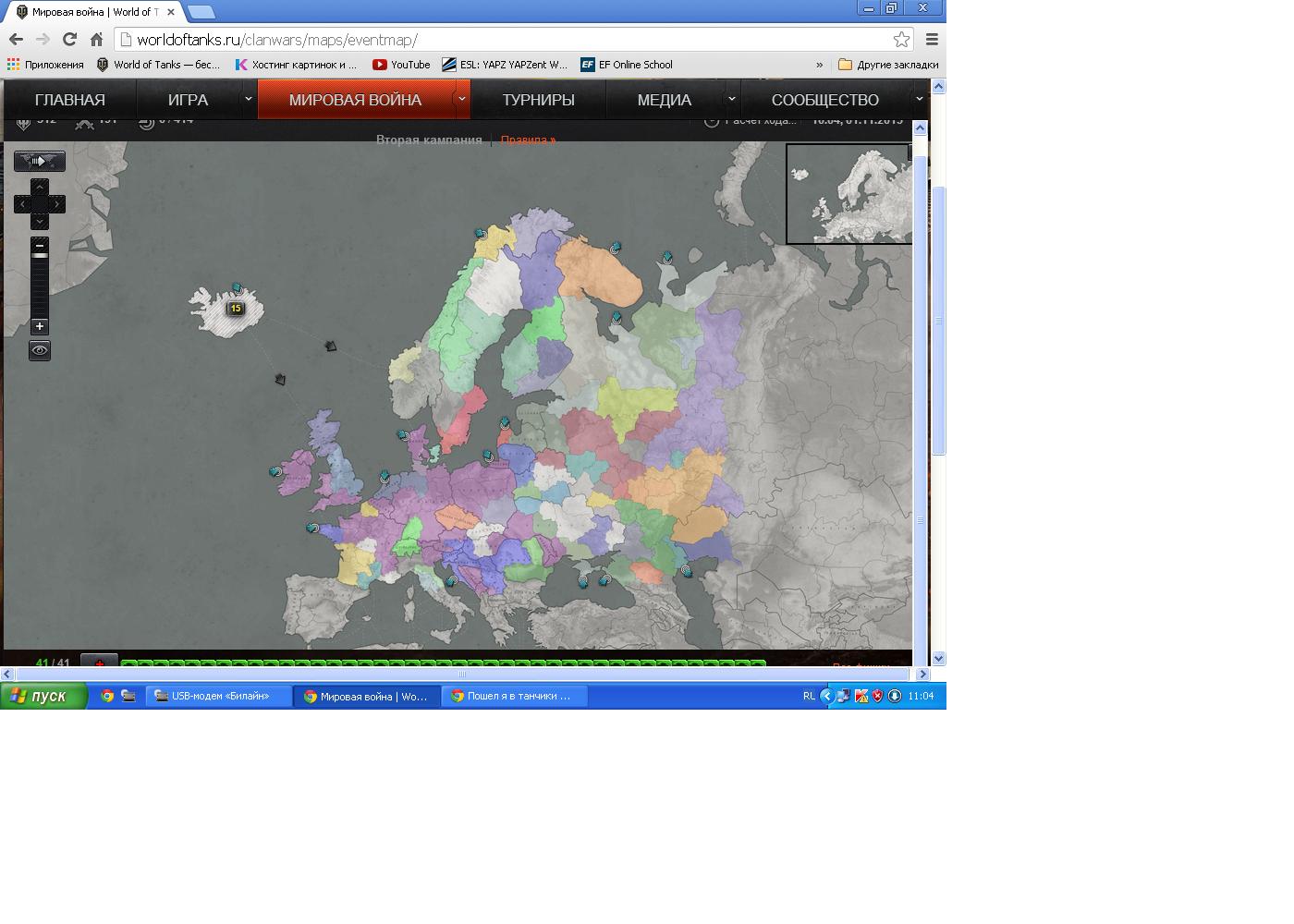
Task: Click the browser back button
Action: click(x=16, y=39)
